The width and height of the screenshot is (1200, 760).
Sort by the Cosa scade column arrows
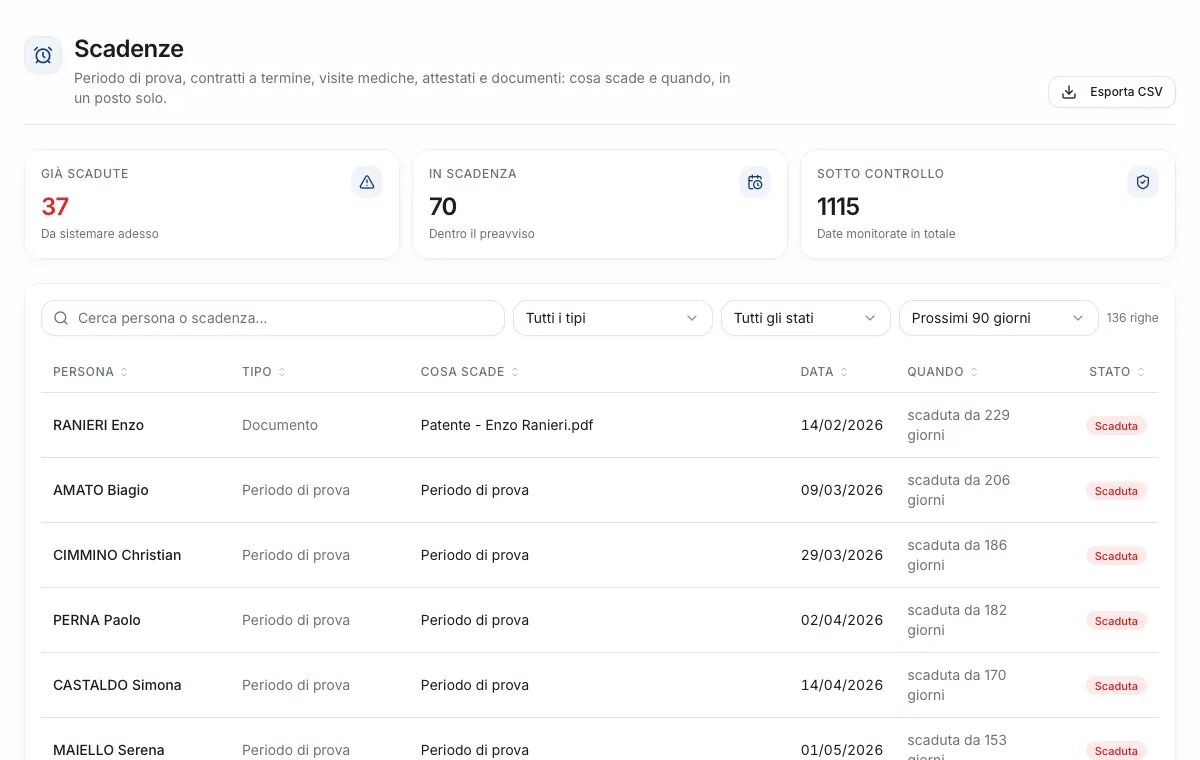coord(515,372)
